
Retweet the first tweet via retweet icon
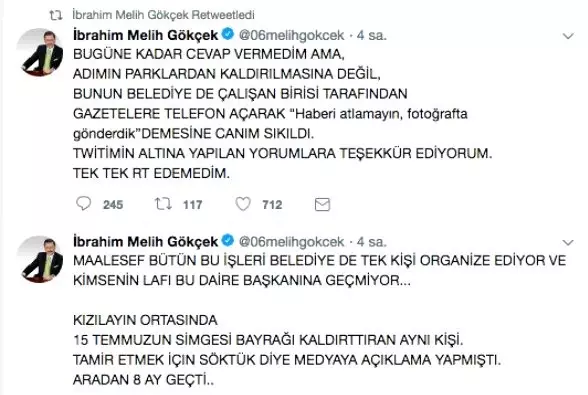tap(163, 204)
